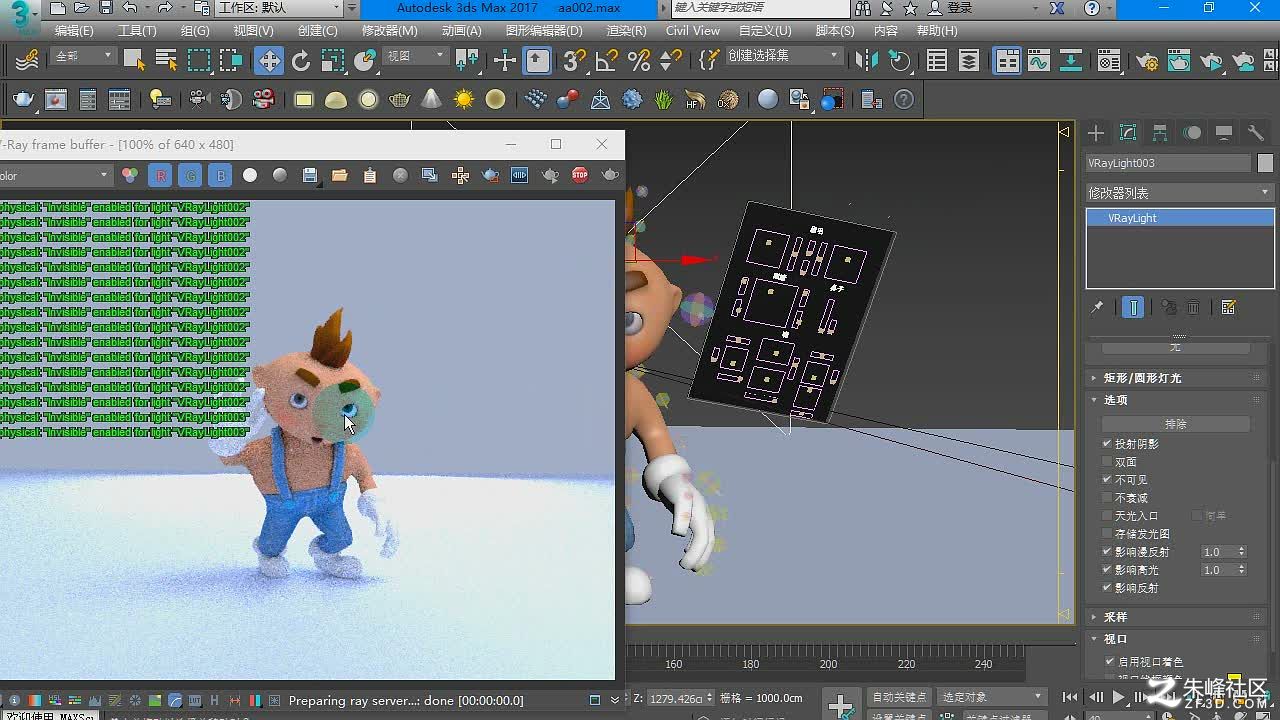Choose the Select Object arrow tool
1280x720 pixels.
click(134, 61)
